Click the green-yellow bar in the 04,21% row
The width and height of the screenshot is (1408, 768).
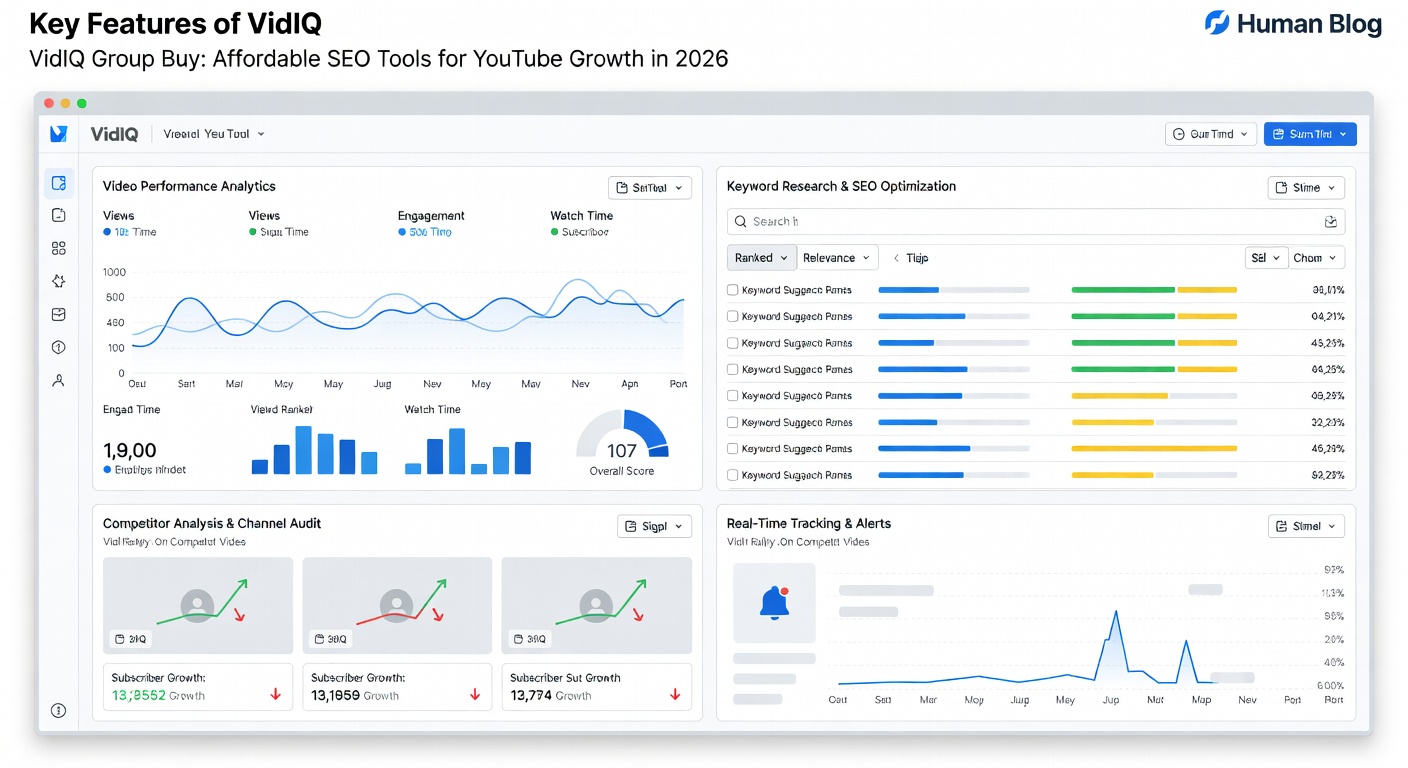[1154, 316]
